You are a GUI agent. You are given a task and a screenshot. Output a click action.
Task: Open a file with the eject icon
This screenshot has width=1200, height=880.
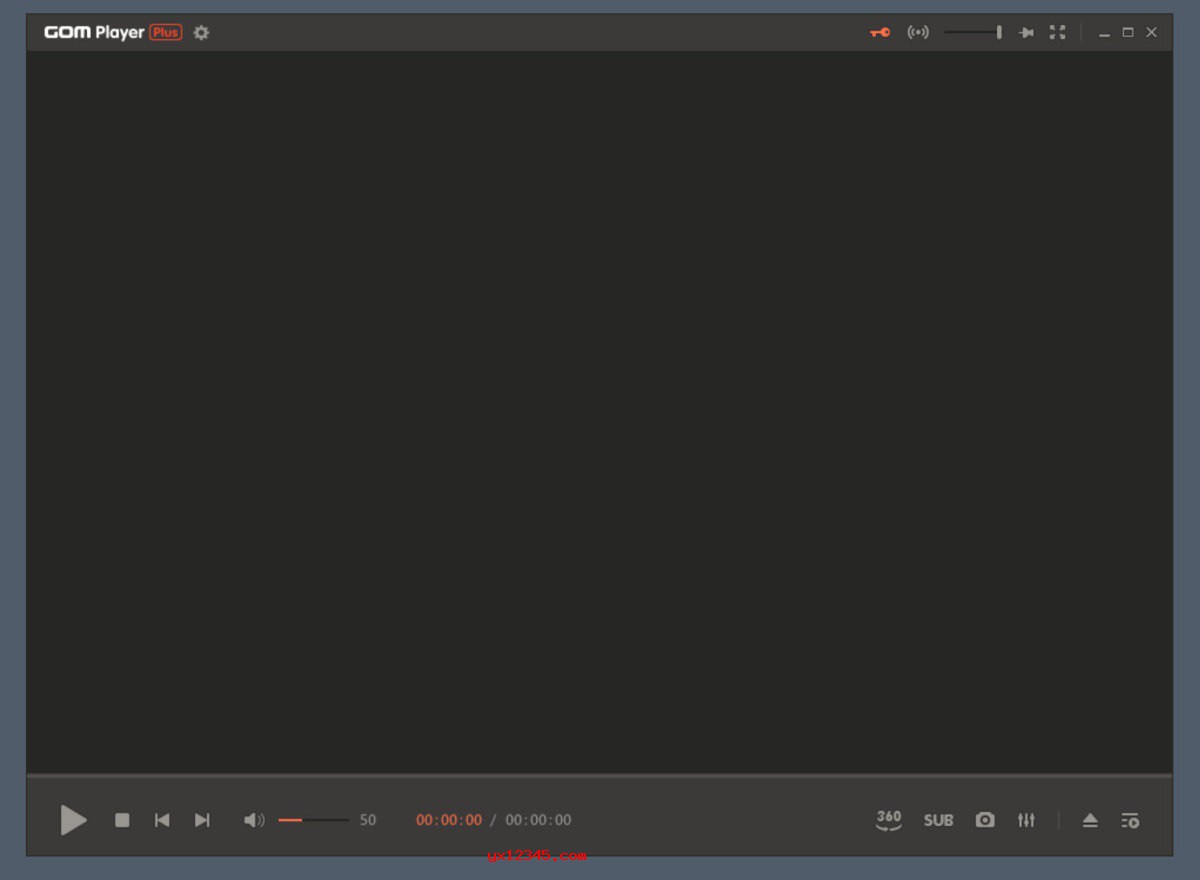pos(1090,820)
